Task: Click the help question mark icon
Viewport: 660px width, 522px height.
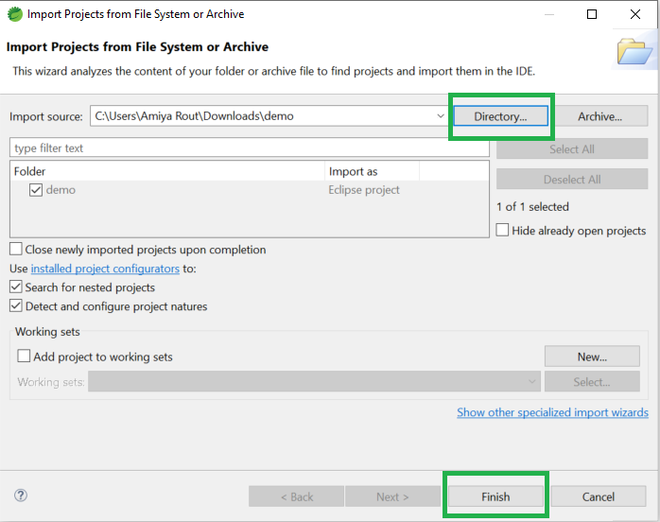Action: (x=20, y=496)
